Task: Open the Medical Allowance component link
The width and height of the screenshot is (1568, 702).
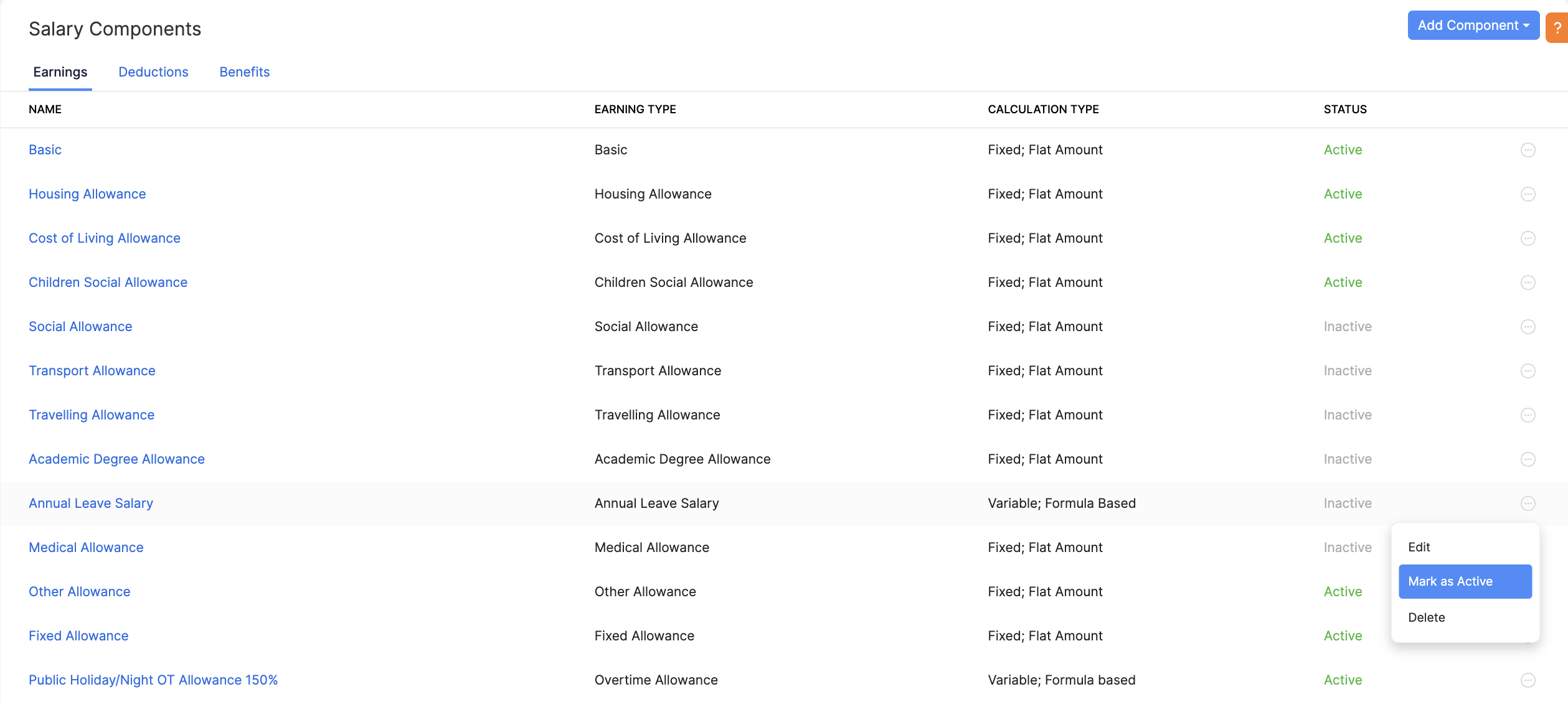Action: pyautogui.click(x=86, y=548)
